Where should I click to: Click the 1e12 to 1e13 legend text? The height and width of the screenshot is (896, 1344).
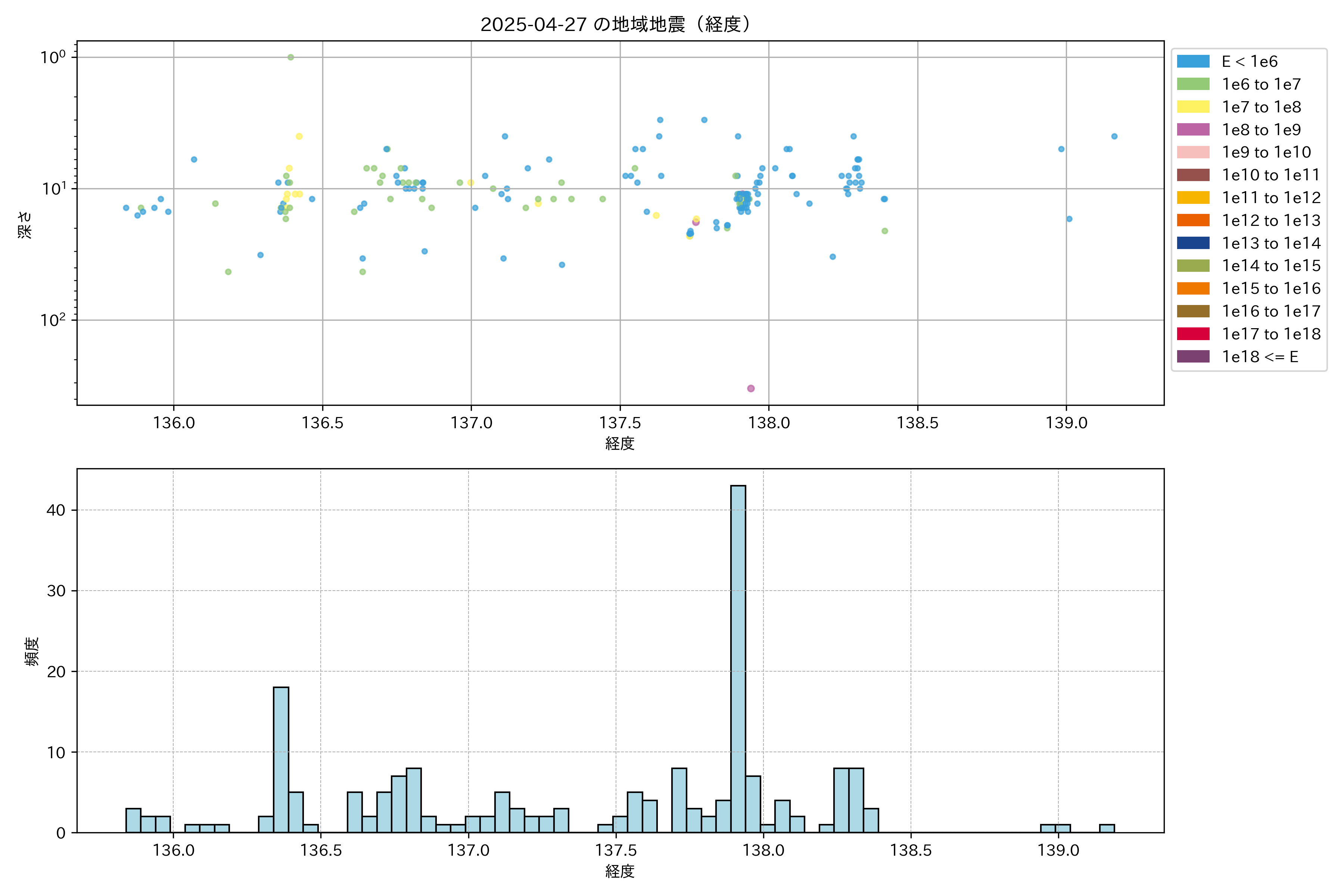[1271, 221]
